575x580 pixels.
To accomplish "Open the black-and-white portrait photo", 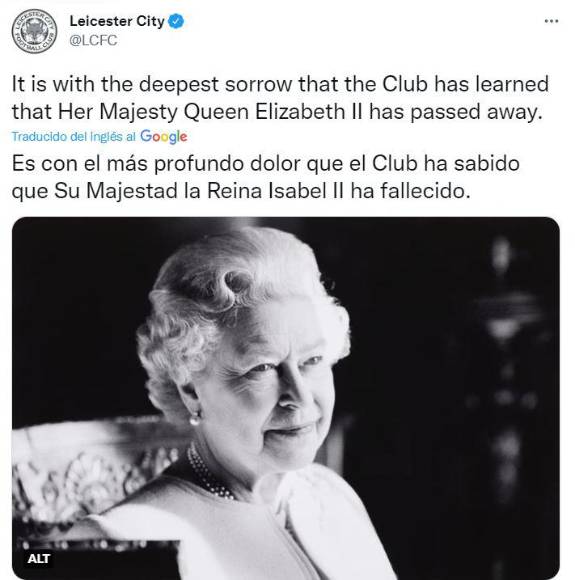I will point(286,398).
